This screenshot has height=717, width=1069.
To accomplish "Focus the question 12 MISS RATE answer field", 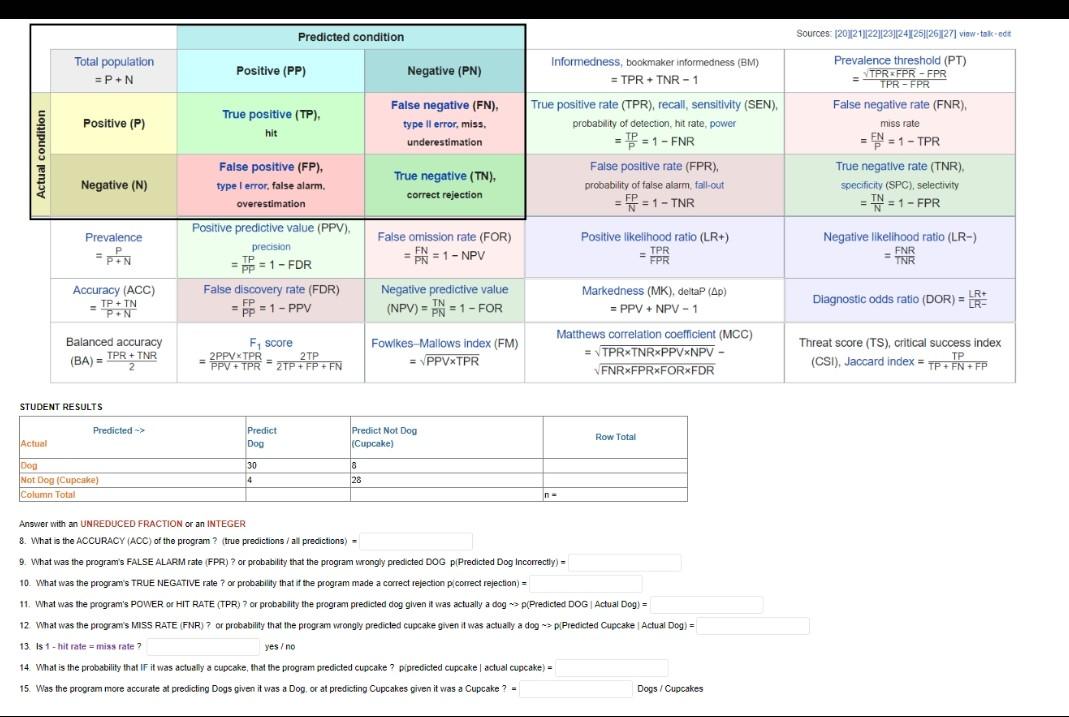I will pyautogui.click(x=753, y=626).
